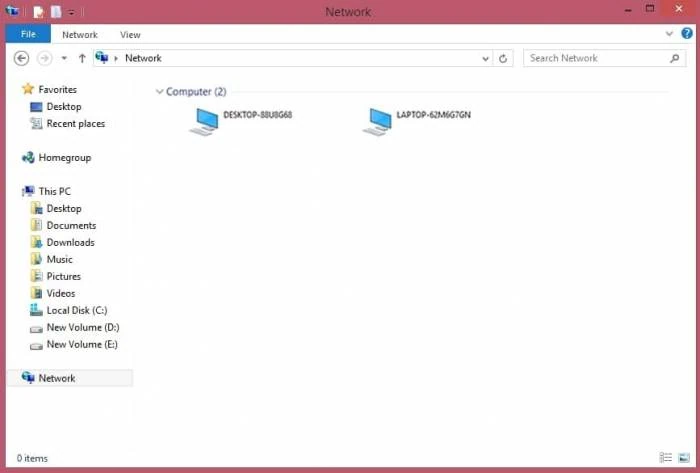Open the File ribbon tab

28,34
